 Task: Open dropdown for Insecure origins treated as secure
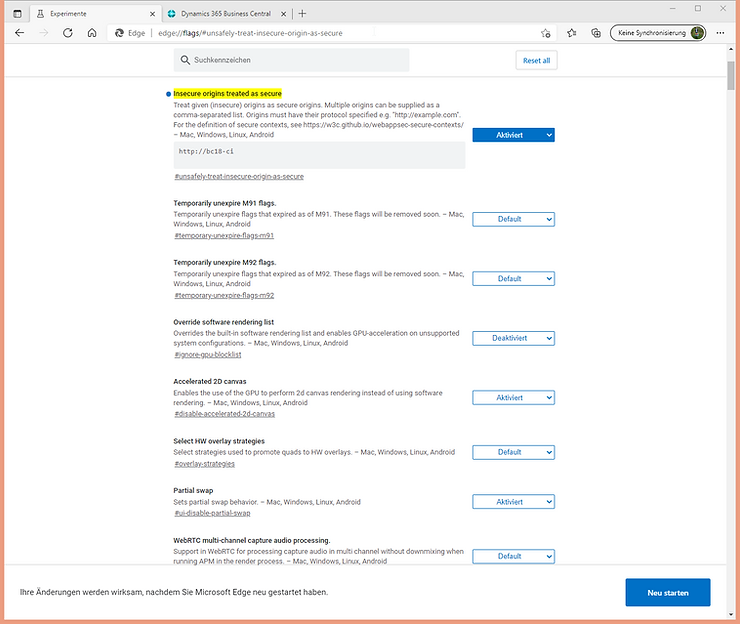pyautogui.click(x=513, y=135)
